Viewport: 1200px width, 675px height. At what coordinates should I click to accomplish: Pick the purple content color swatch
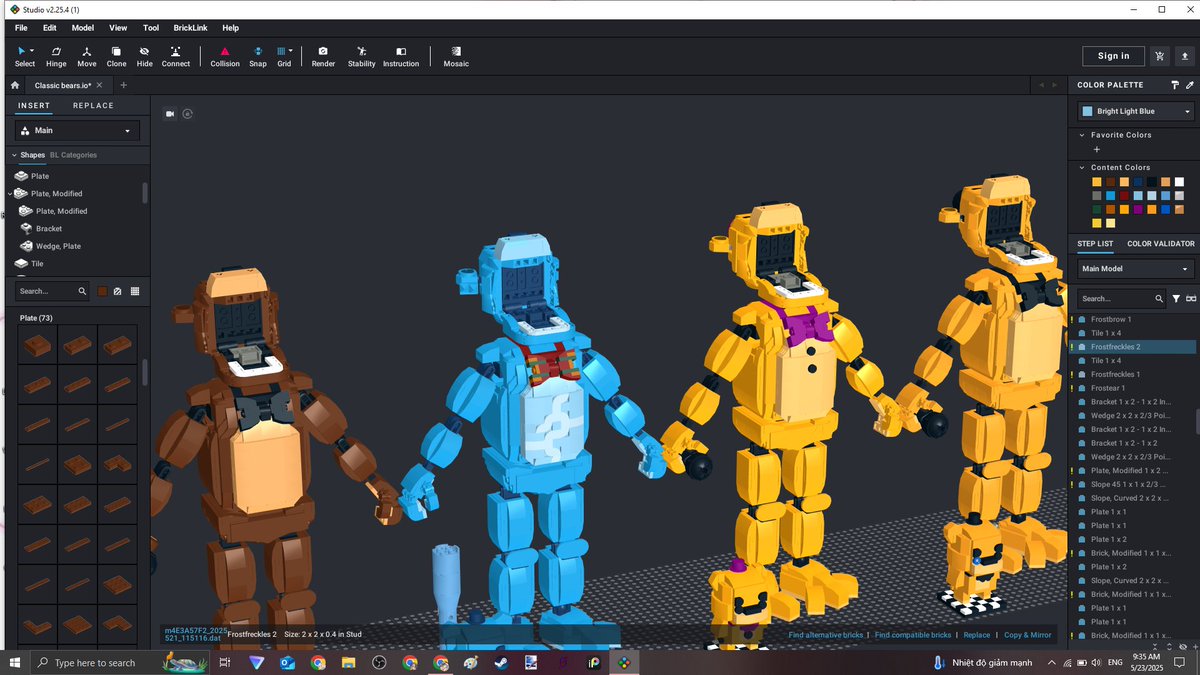(x=1138, y=210)
